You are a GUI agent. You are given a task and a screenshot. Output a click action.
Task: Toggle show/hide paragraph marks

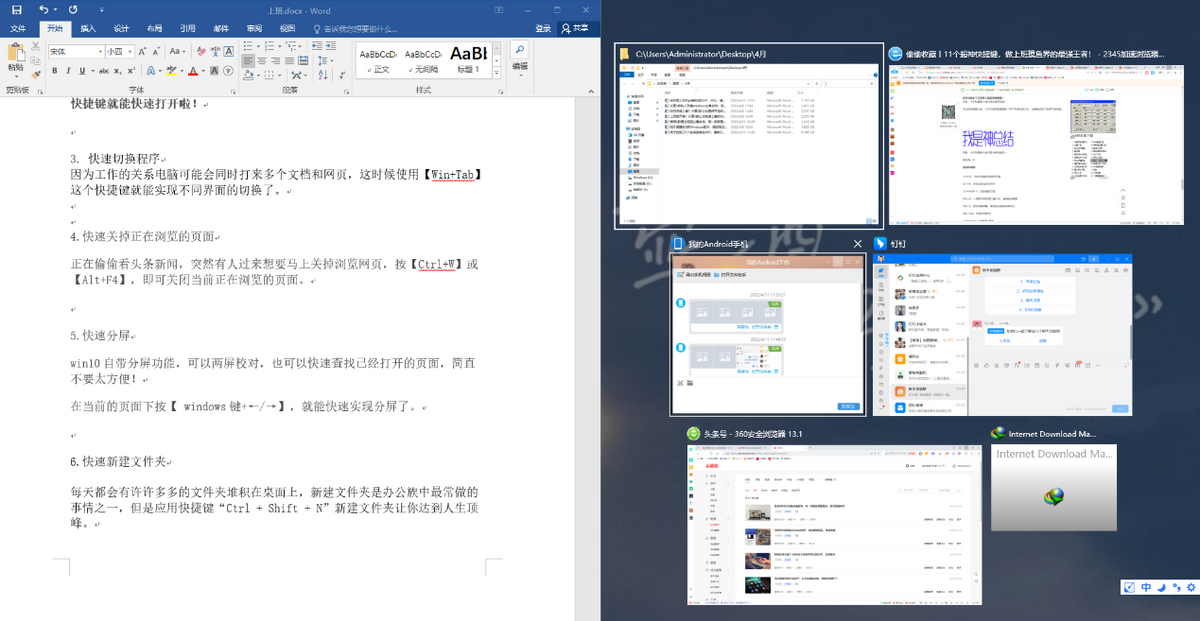click(x=342, y=75)
